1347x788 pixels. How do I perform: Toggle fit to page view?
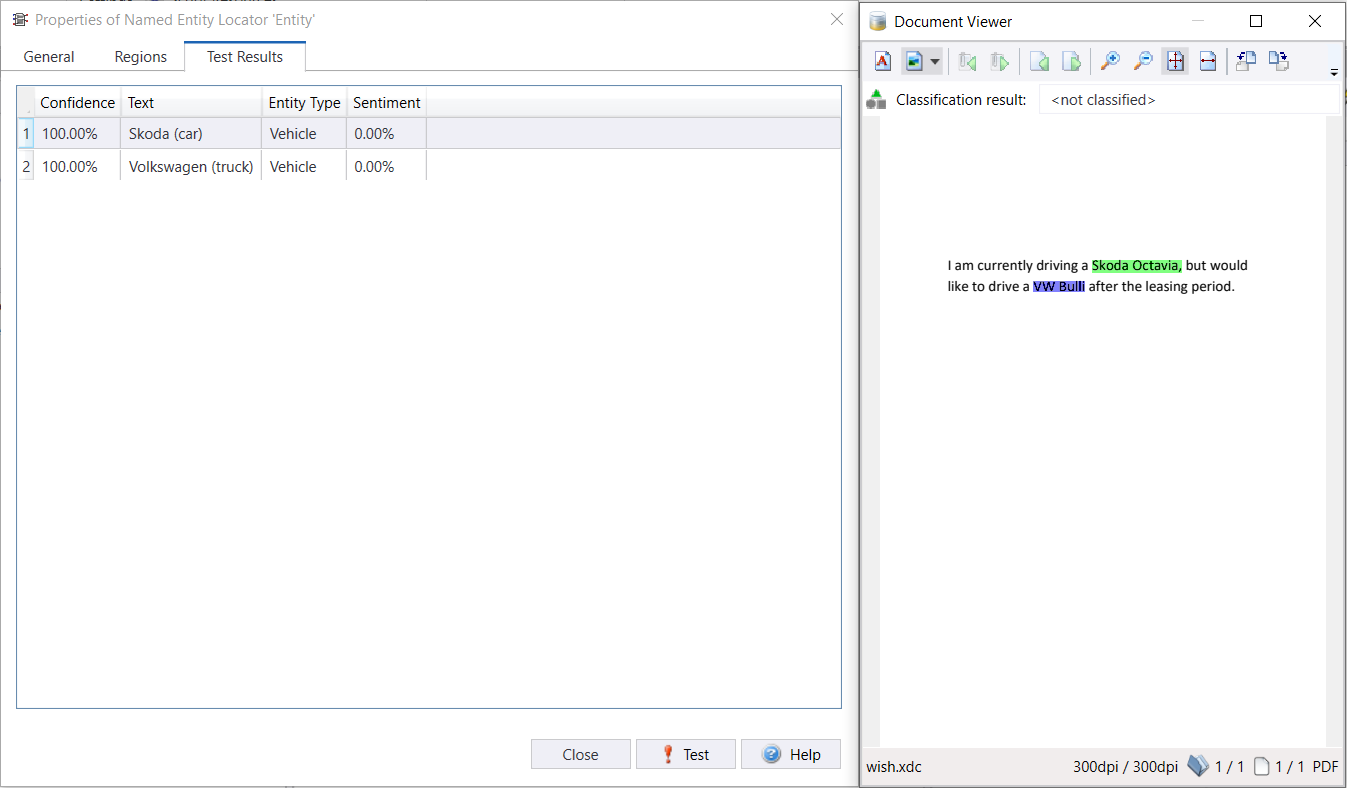[1175, 62]
